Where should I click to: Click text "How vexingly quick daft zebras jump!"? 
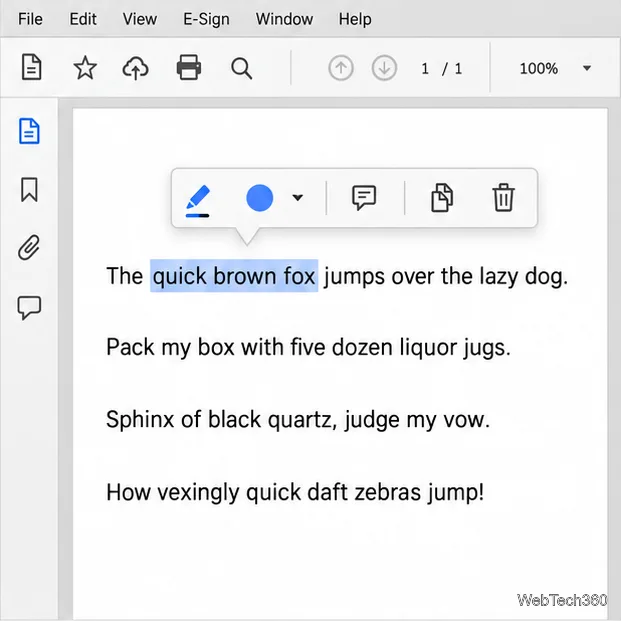295,493
